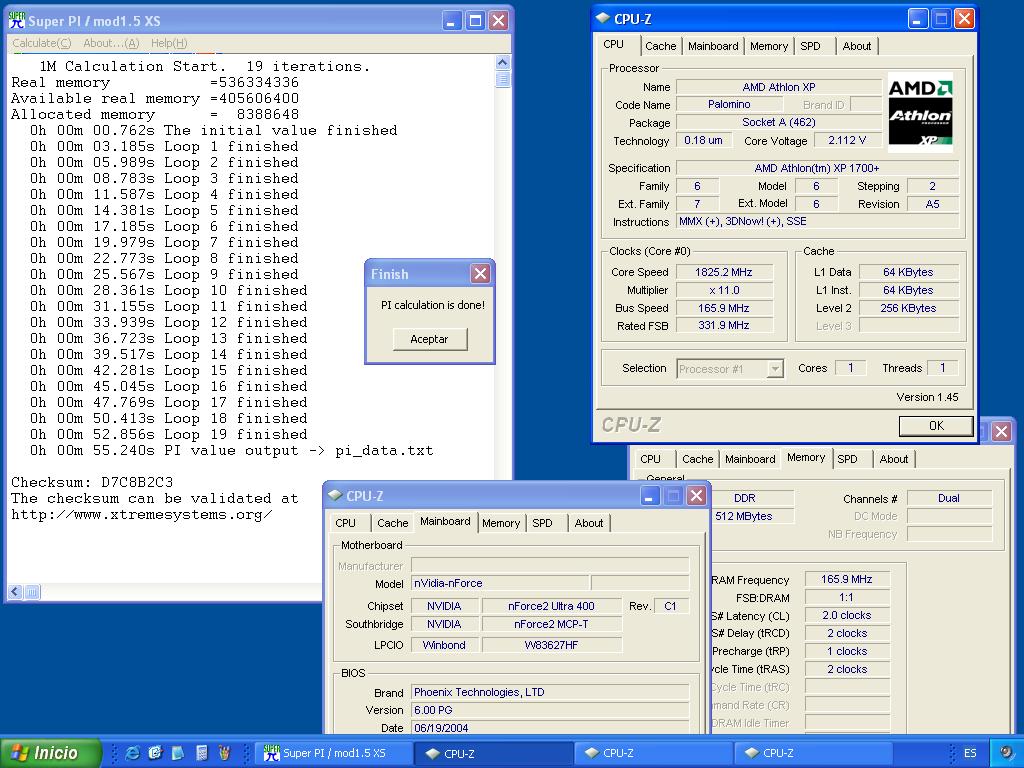Click the Super PI horizontal scrollbar left arrow
This screenshot has width=1024, height=768.
coord(15,592)
